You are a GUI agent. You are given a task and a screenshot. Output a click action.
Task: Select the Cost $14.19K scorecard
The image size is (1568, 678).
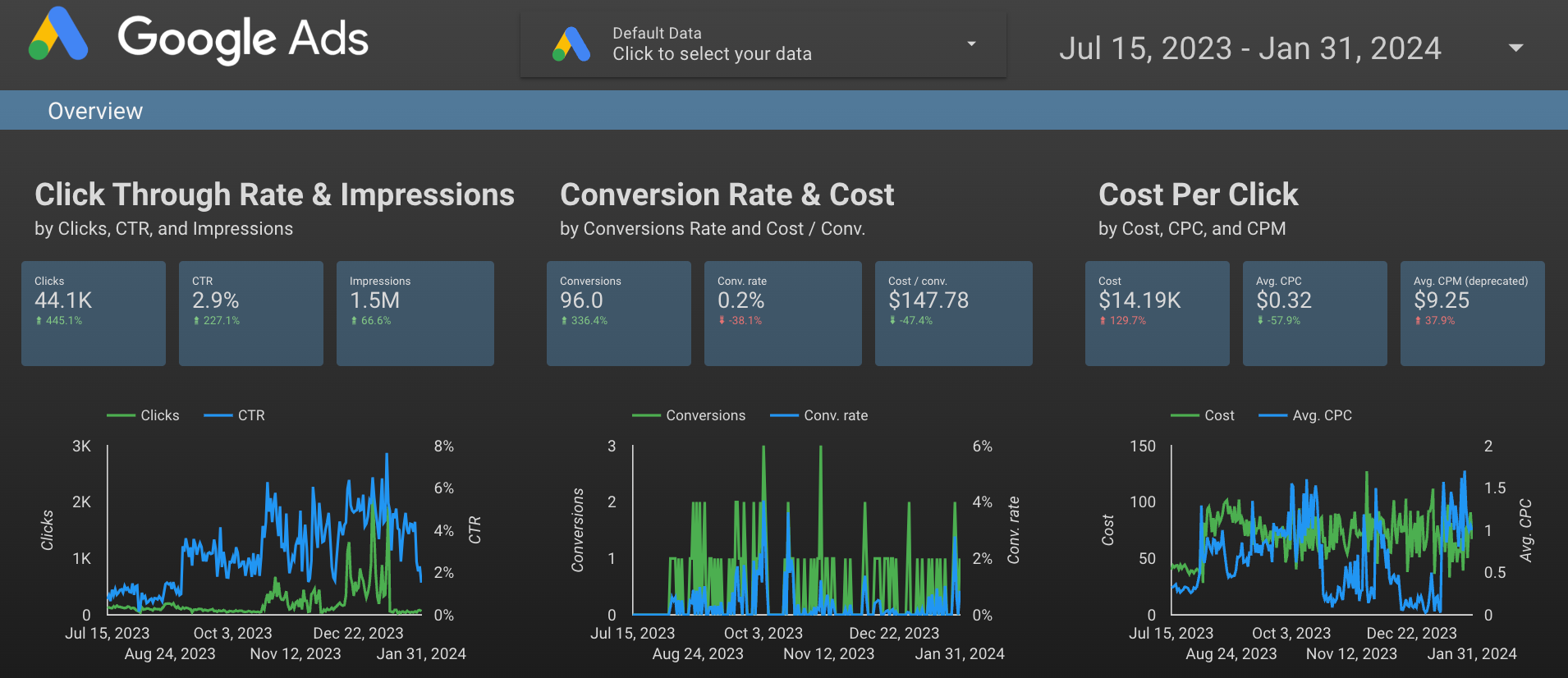tap(1157, 313)
